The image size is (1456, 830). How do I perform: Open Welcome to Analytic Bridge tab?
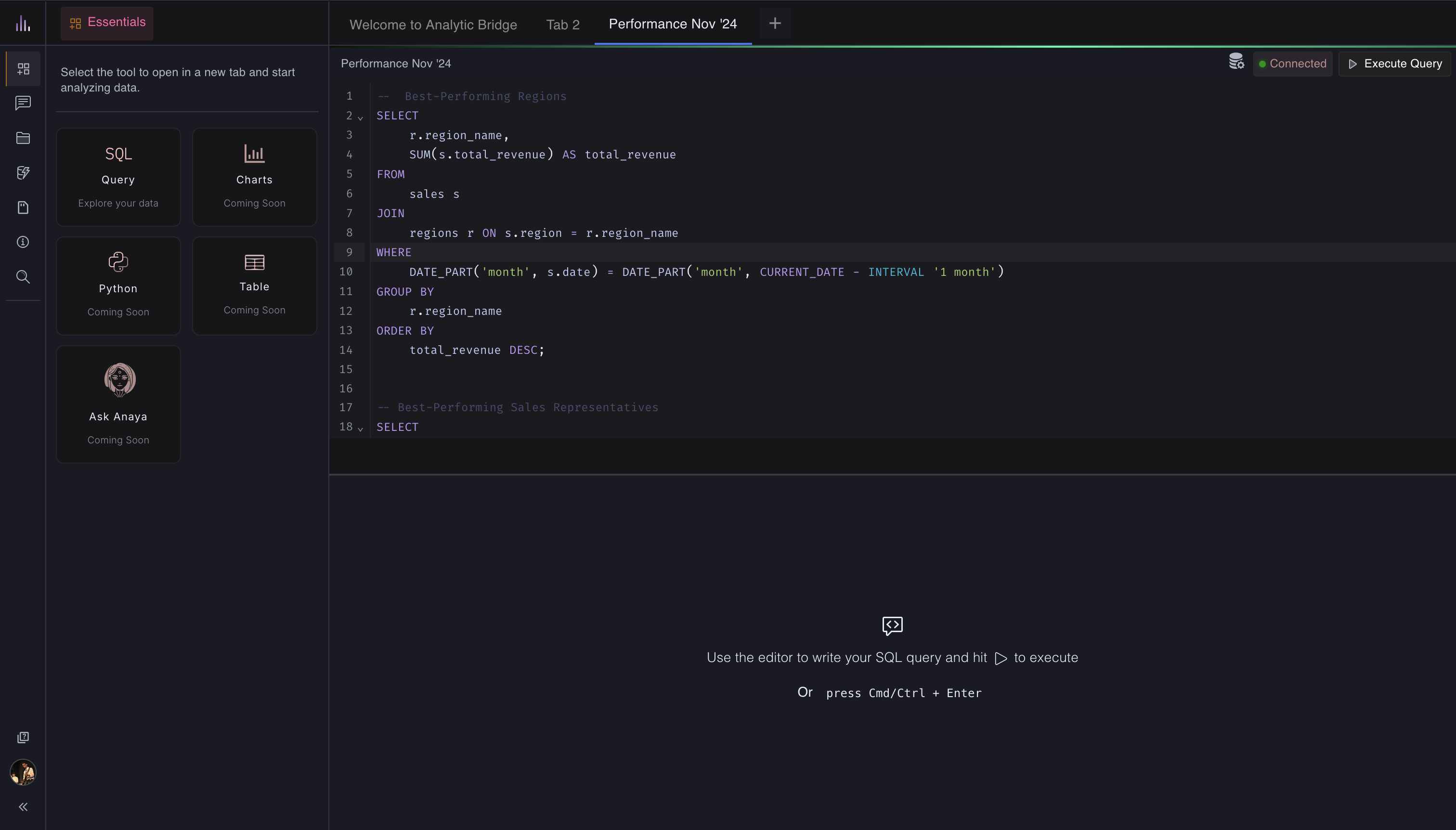click(433, 25)
